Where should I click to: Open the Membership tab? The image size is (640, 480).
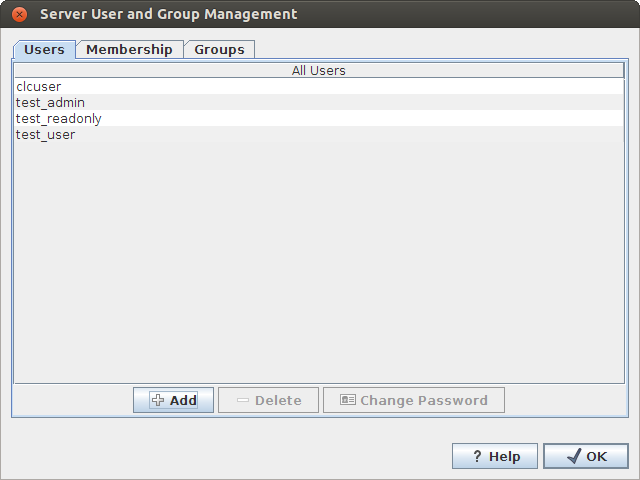coord(129,49)
